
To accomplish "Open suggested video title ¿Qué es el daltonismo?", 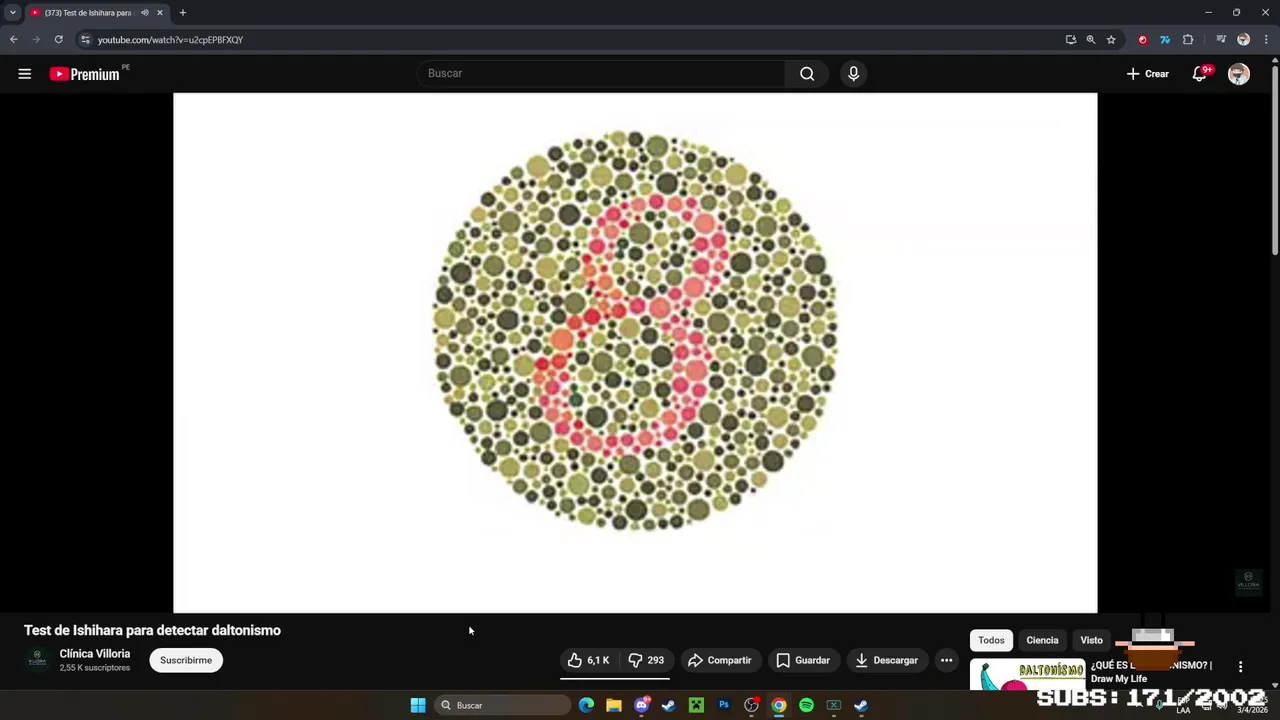I will pos(1151,672).
